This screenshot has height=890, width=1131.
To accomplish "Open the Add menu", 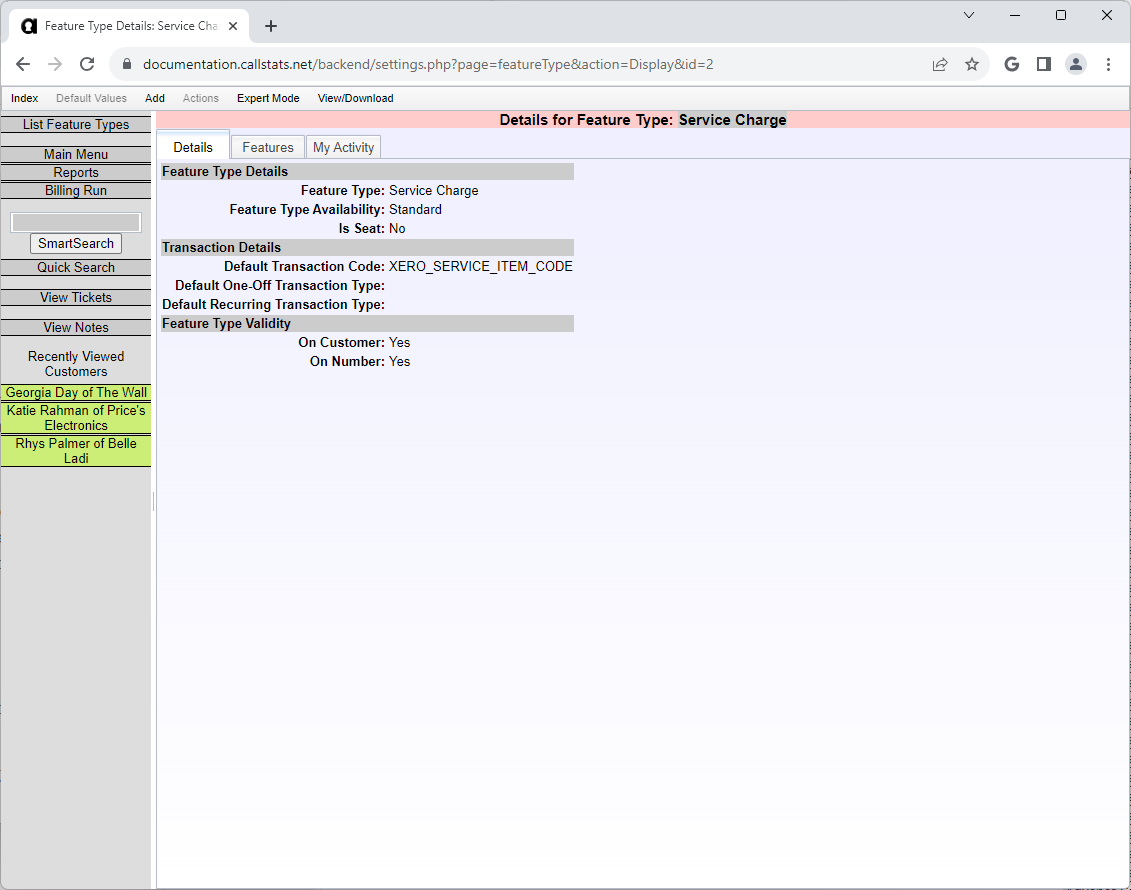I will 155,98.
